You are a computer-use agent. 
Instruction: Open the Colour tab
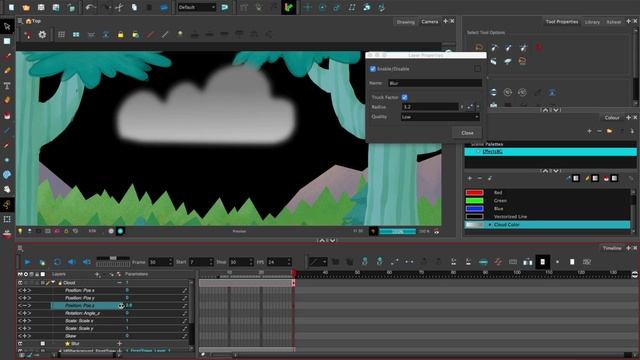point(611,118)
